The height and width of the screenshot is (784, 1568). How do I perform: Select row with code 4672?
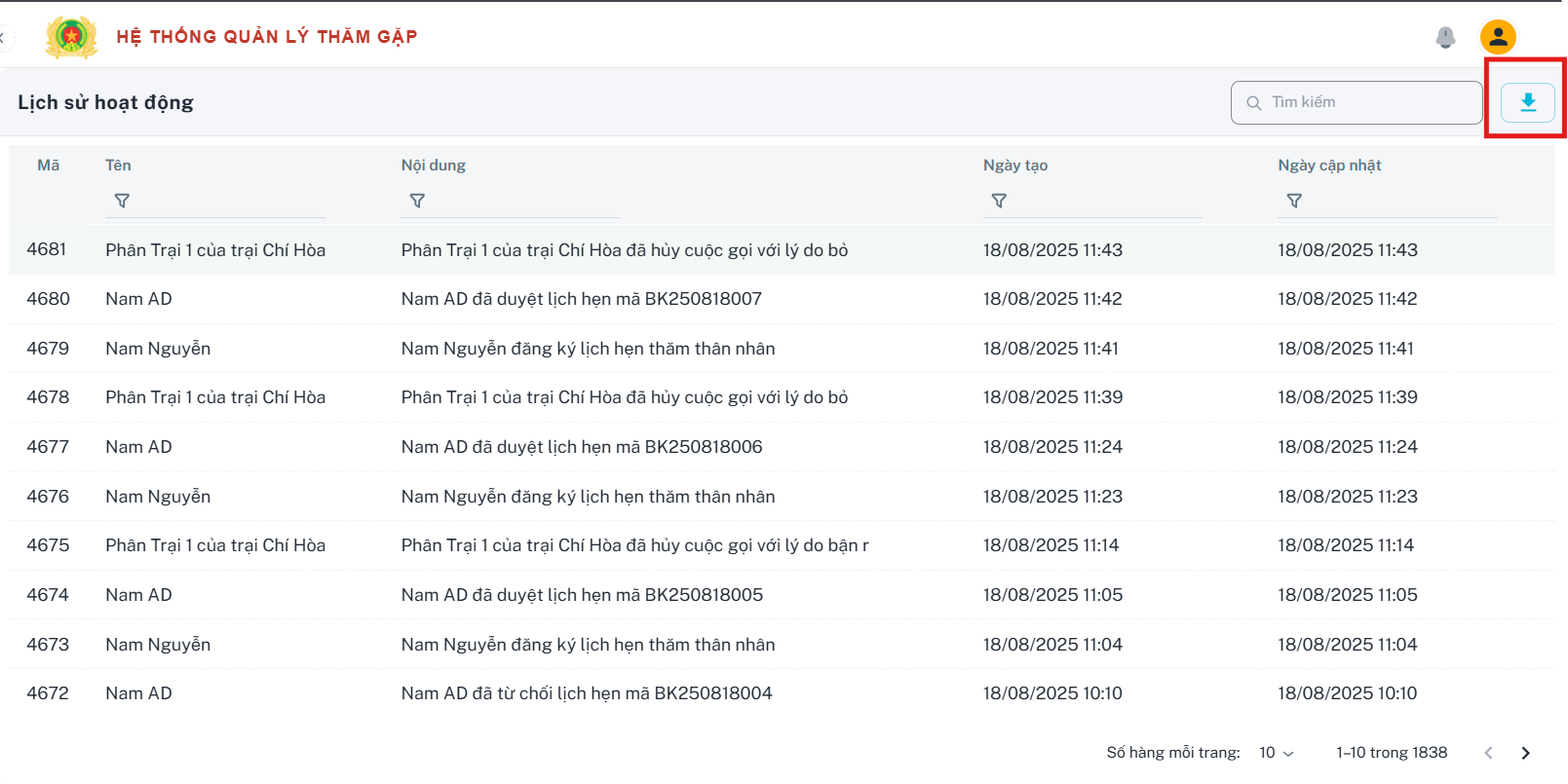(782, 693)
